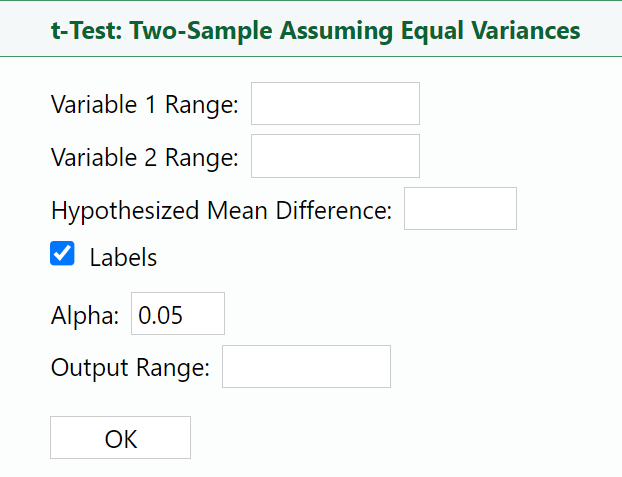The width and height of the screenshot is (622, 477).
Task: Toggle the blue checked box for Labels
Action: 63,255
